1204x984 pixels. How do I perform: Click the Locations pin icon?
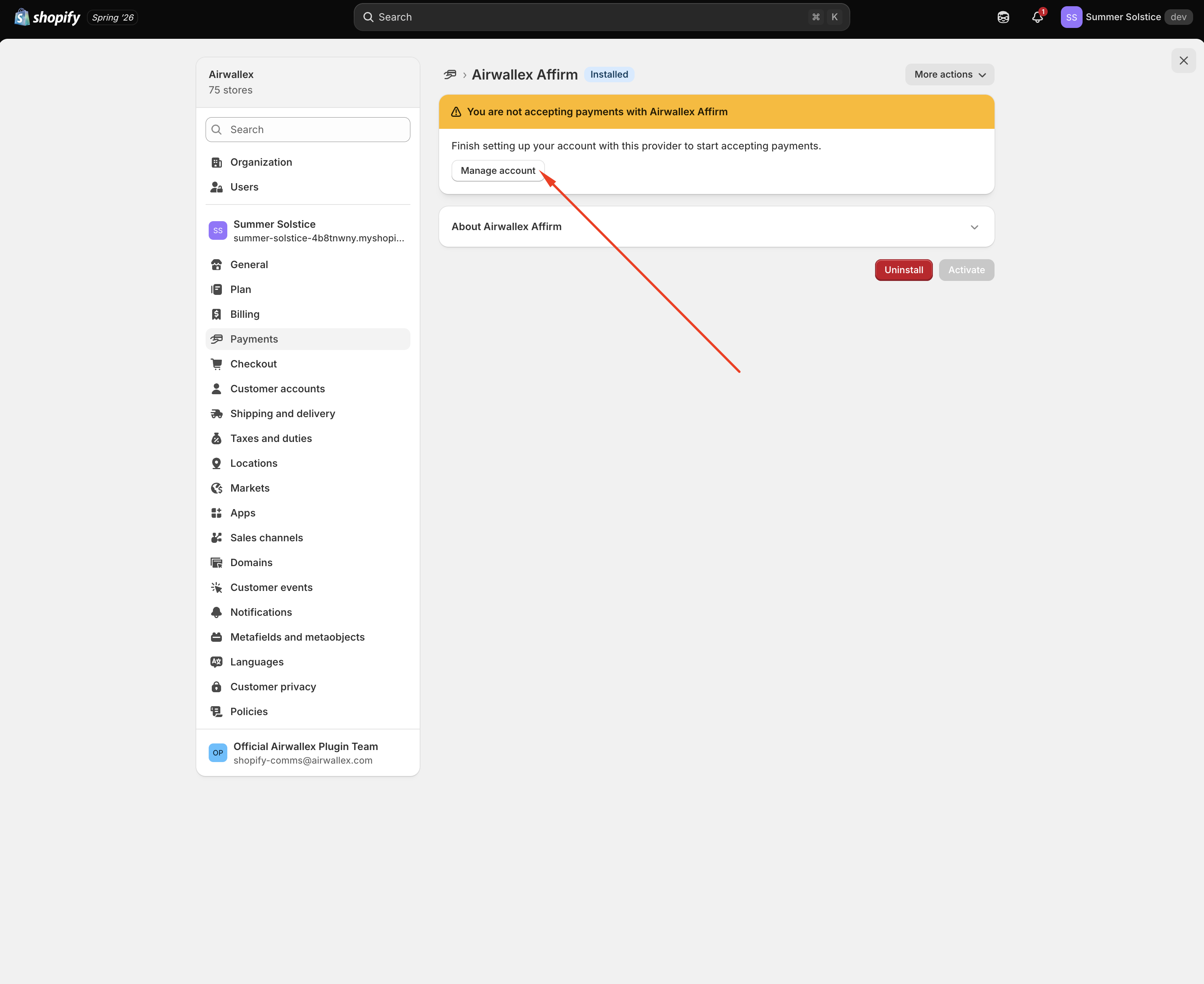pyautogui.click(x=216, y=464)
